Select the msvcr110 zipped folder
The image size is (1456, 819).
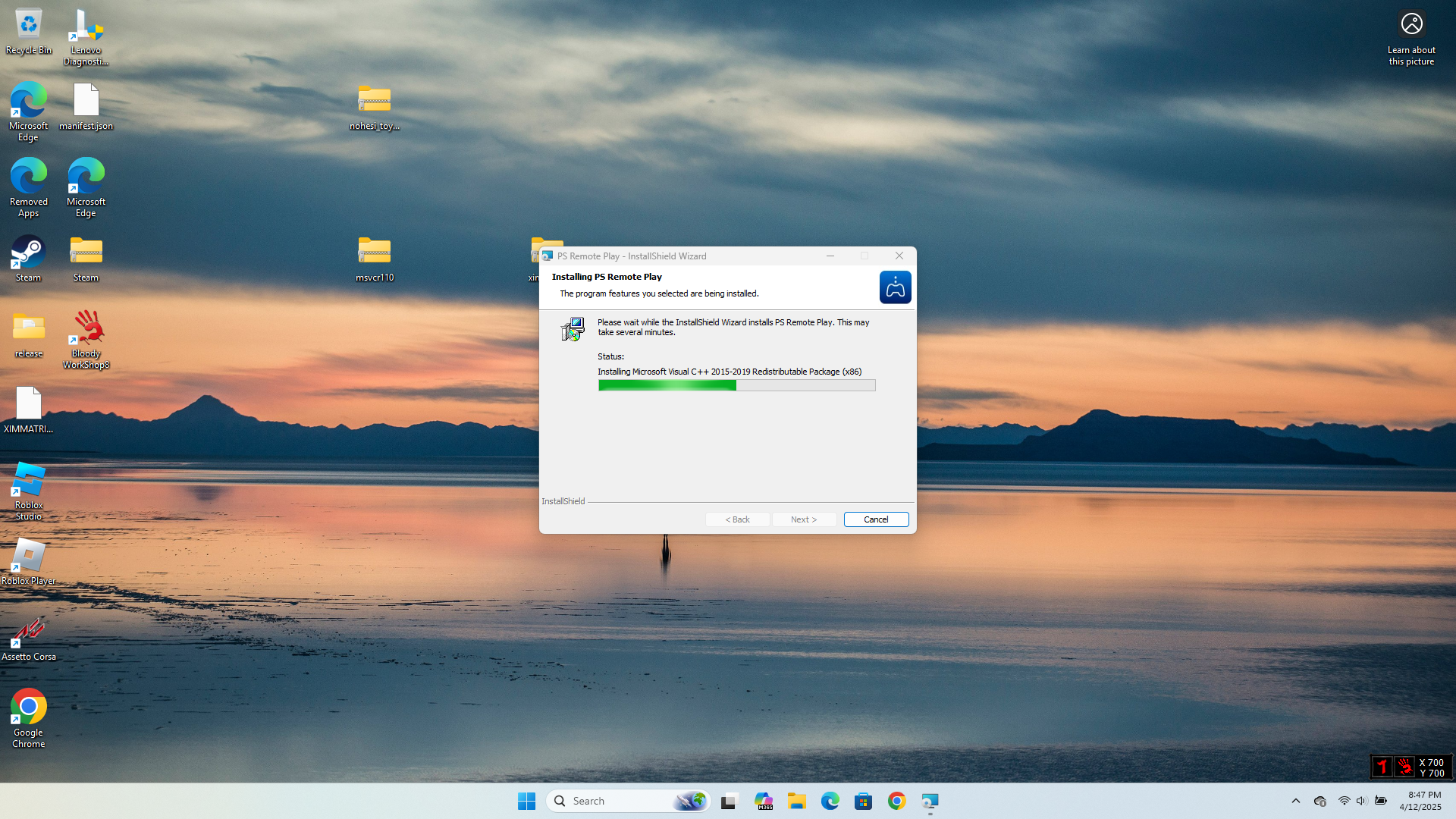pyautogui.click(x=375, y=259)
